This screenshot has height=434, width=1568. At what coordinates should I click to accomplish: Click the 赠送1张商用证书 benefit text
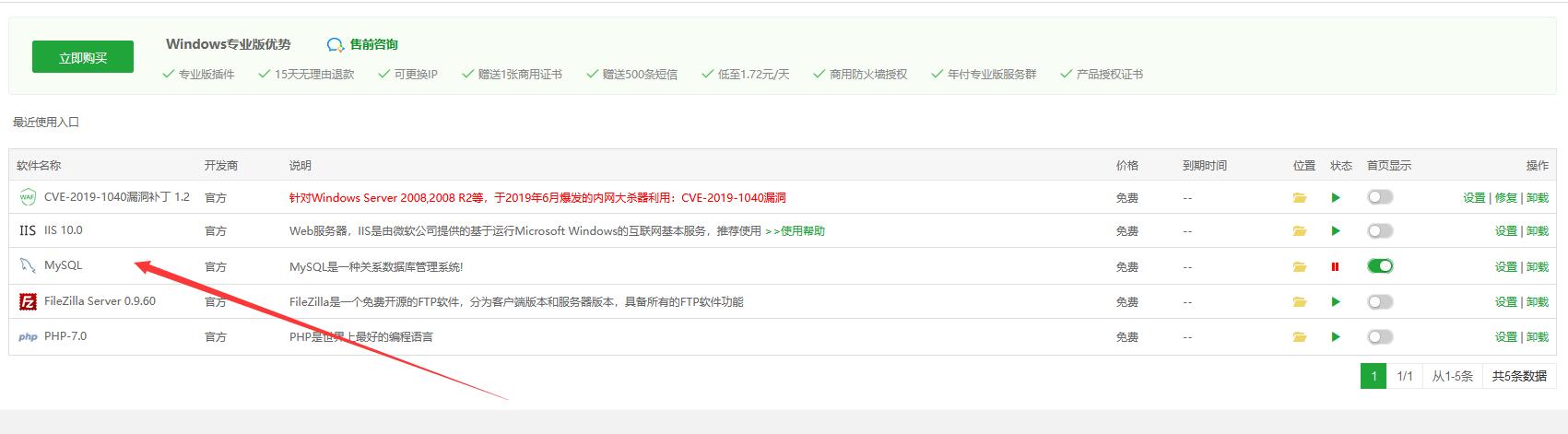(x=520, y=75)
